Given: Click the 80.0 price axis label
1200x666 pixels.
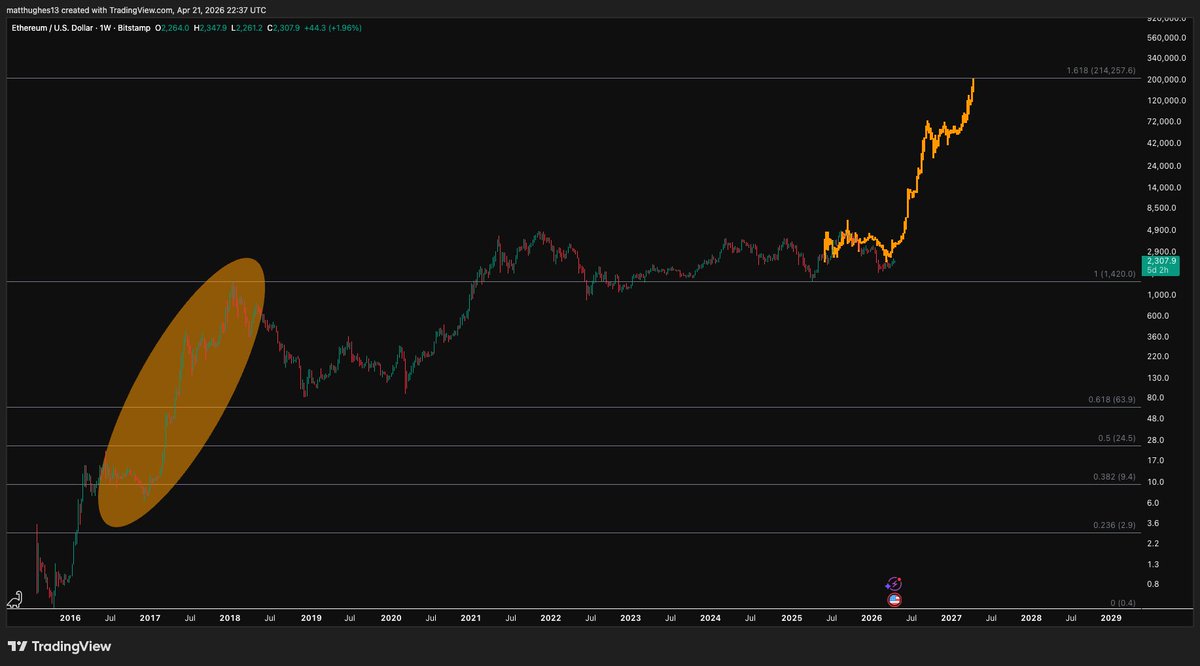Looking at the screenshot, I should click(x=1156, y=398).
